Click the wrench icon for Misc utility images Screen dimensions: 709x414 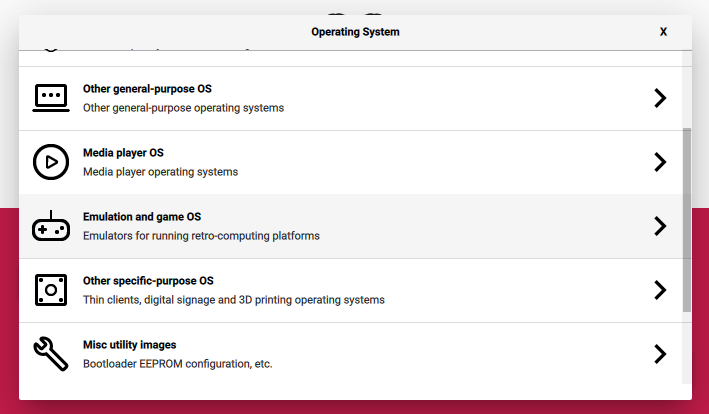[x=51, y=354]
